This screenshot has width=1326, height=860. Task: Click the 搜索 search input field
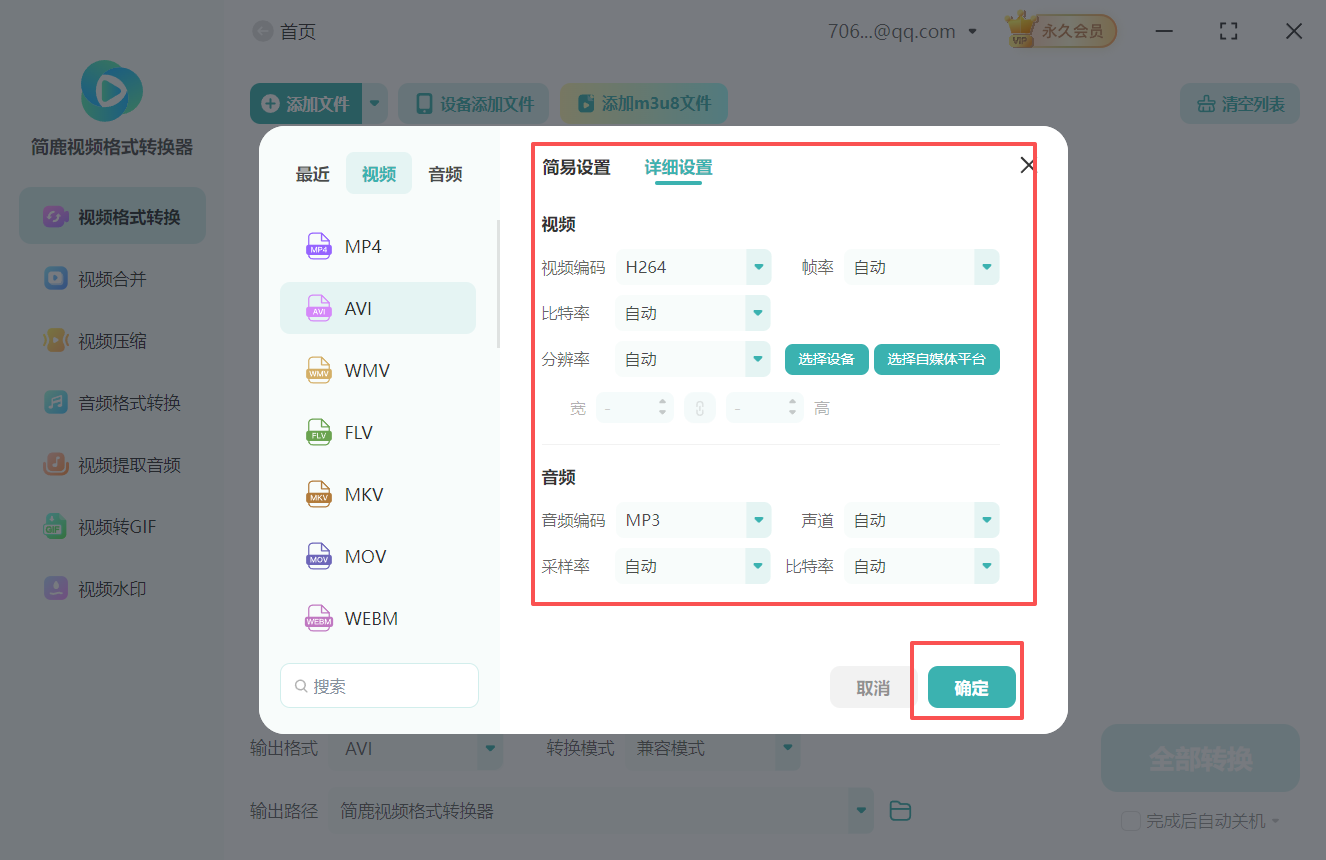pyautogui.click(x=379, y=685)
